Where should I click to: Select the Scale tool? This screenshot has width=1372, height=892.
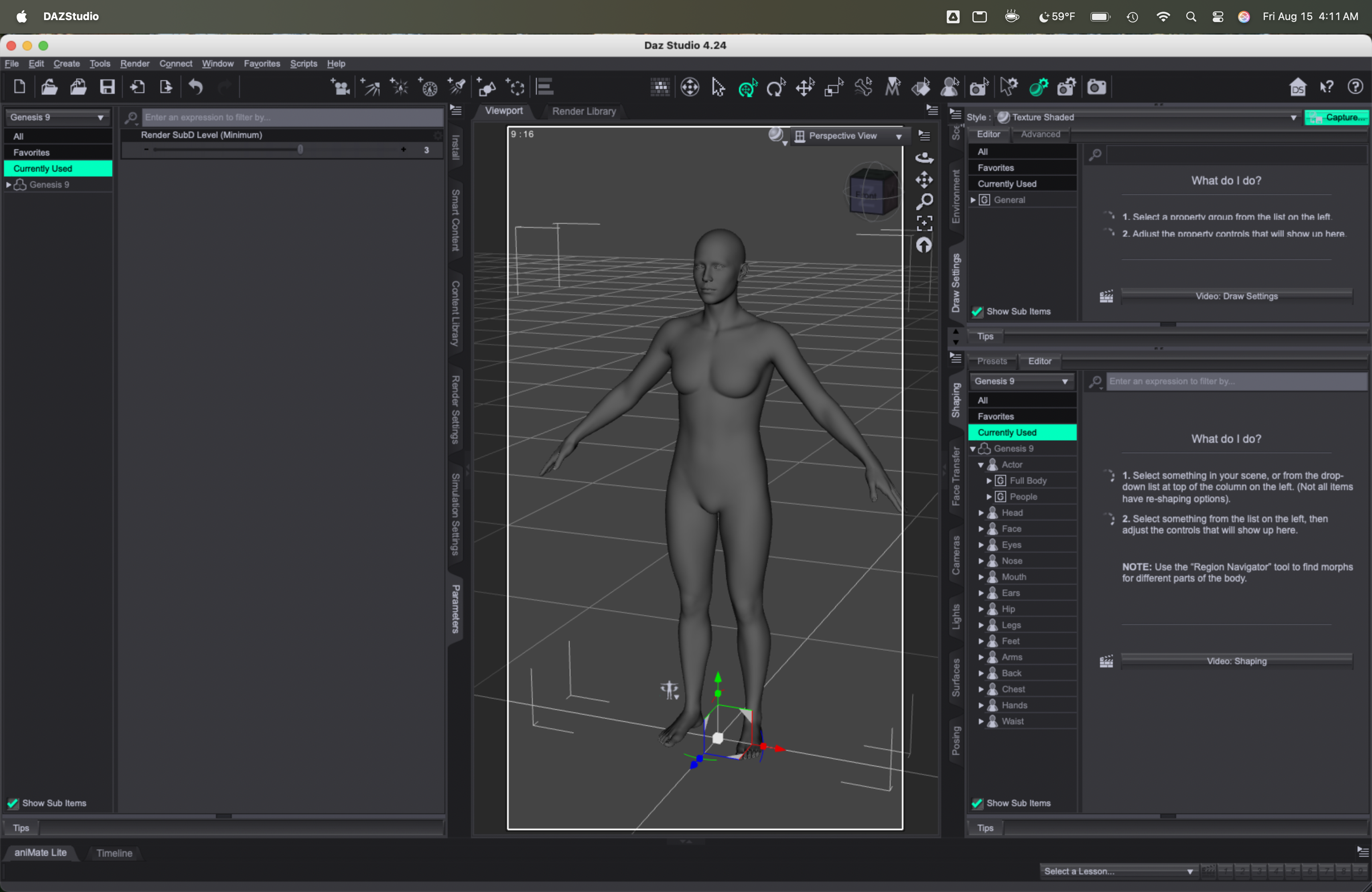click(x=834, y=87)
